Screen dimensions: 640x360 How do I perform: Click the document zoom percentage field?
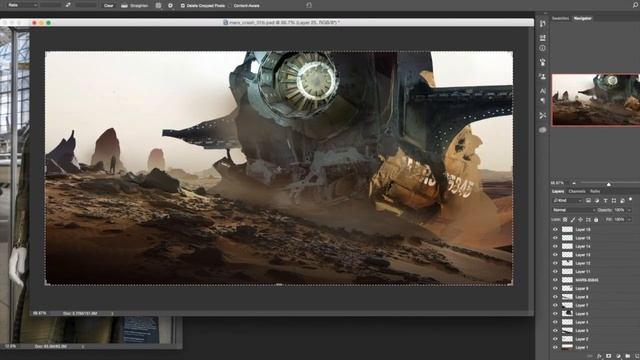click(40, 313)
